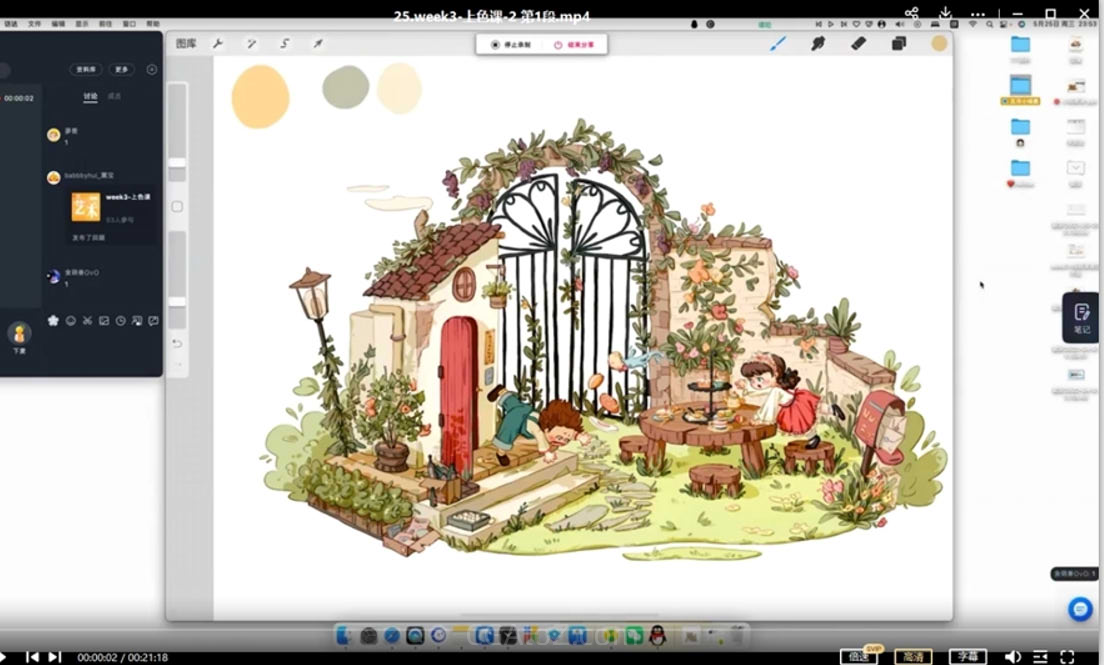Adjust the brush size slider handle
This screenshot has height=665, width=1104.
[177, 163]
